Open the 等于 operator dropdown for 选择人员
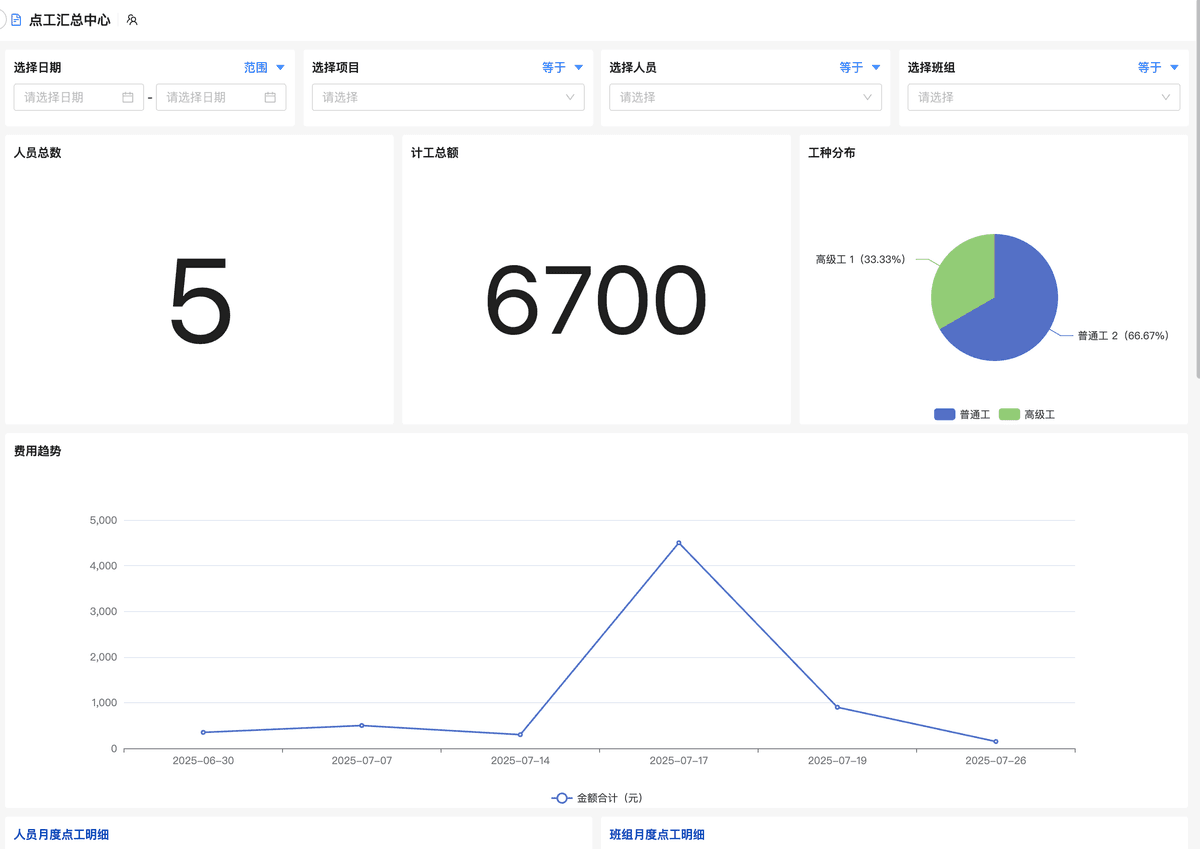This screenshot has width=1200, height=849. [861, 67]
